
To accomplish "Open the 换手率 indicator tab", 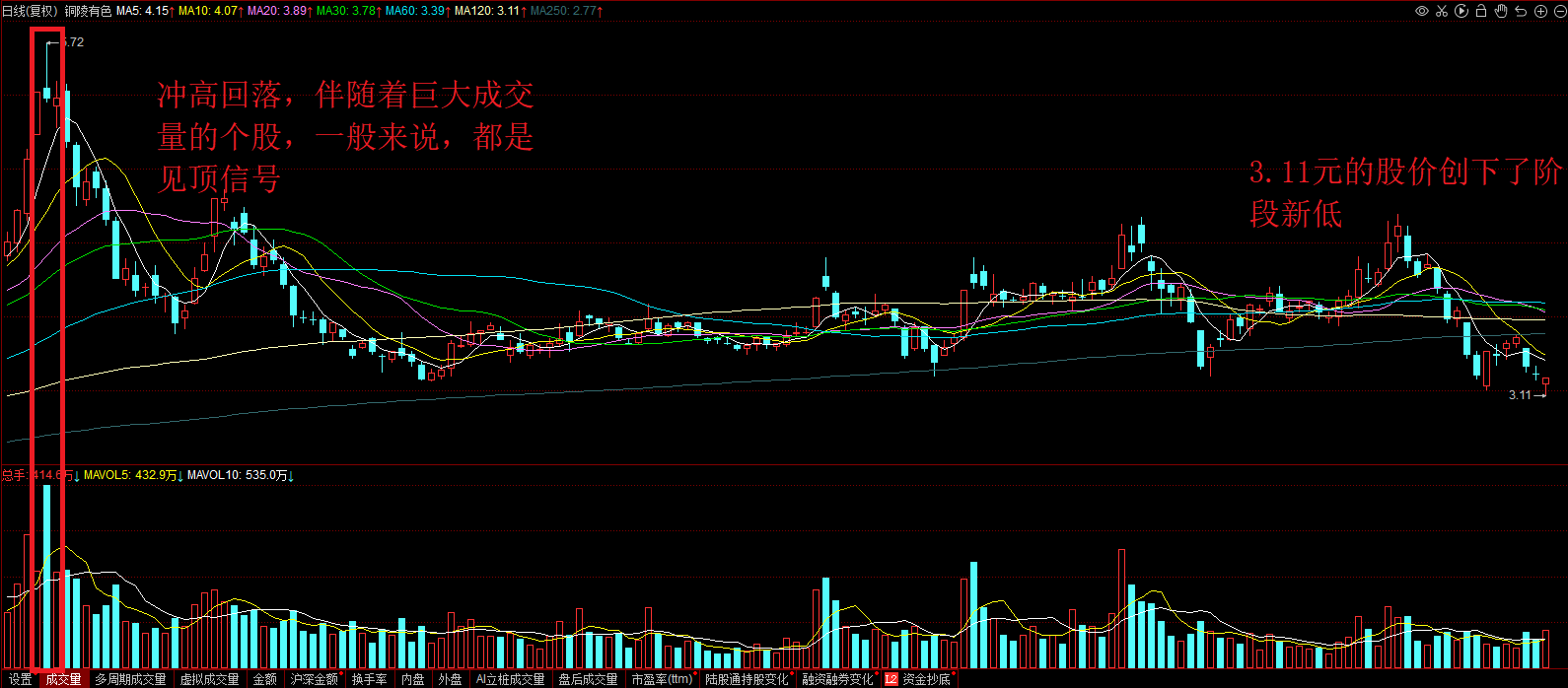I will (x=369, y=679).
